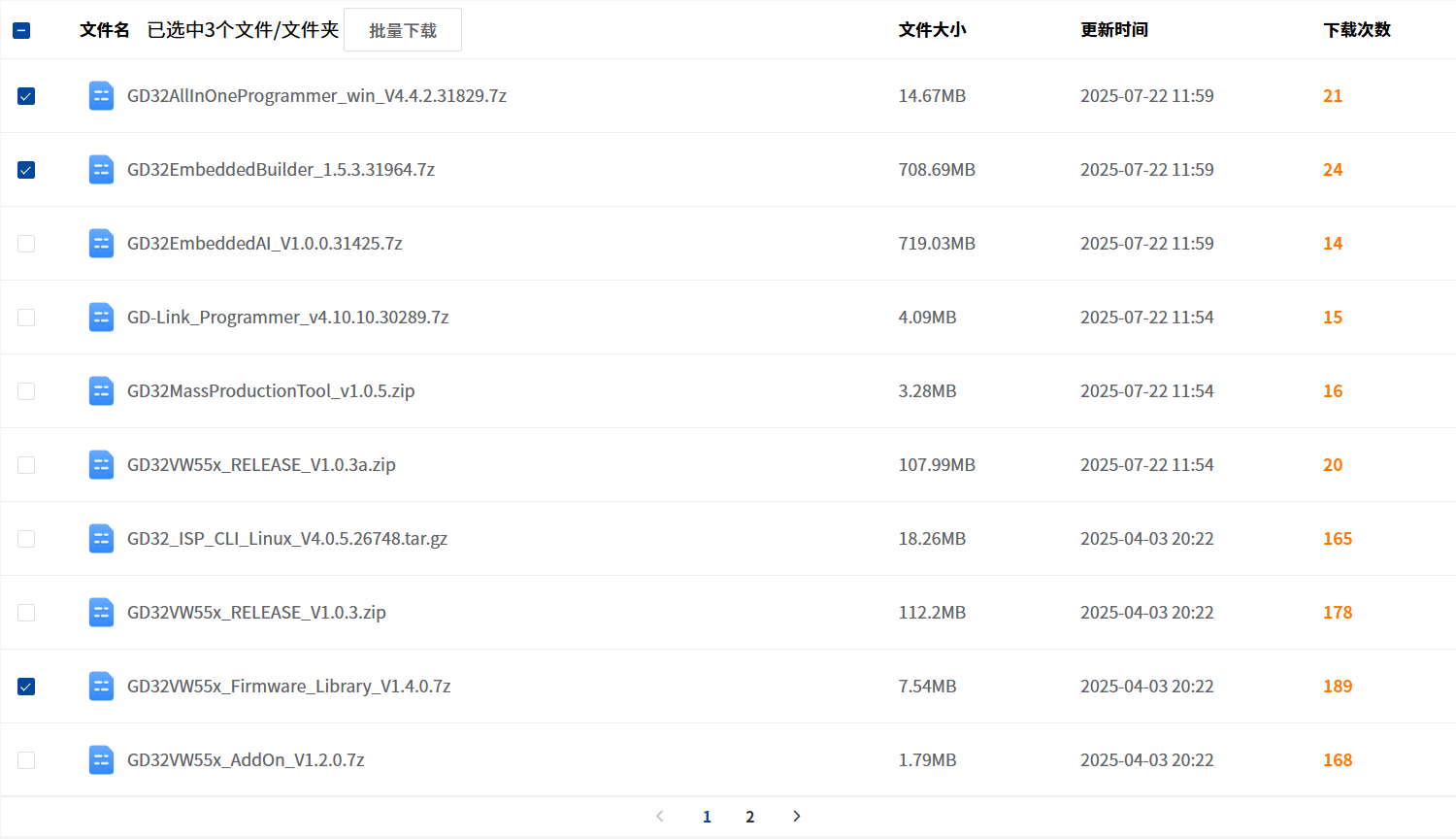Open GD32VW55x_AddOn_V1.2.0.7z file link
The image size is (1456, 839).
246,760
